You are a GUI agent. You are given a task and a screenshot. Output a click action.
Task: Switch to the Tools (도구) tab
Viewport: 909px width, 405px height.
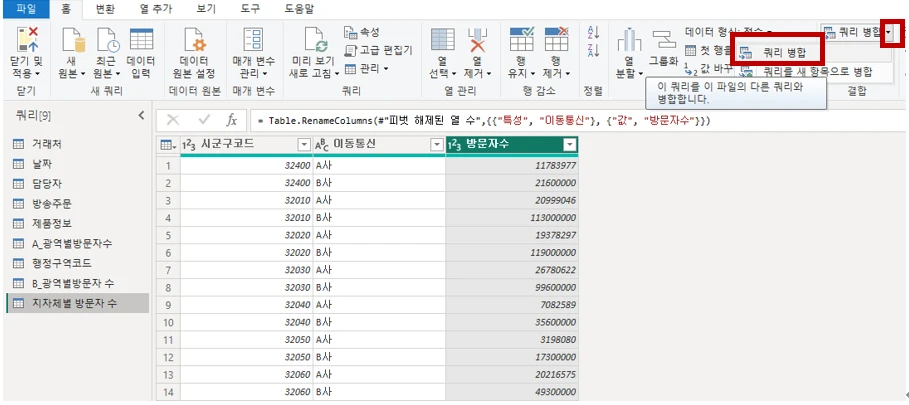[250, 9]
